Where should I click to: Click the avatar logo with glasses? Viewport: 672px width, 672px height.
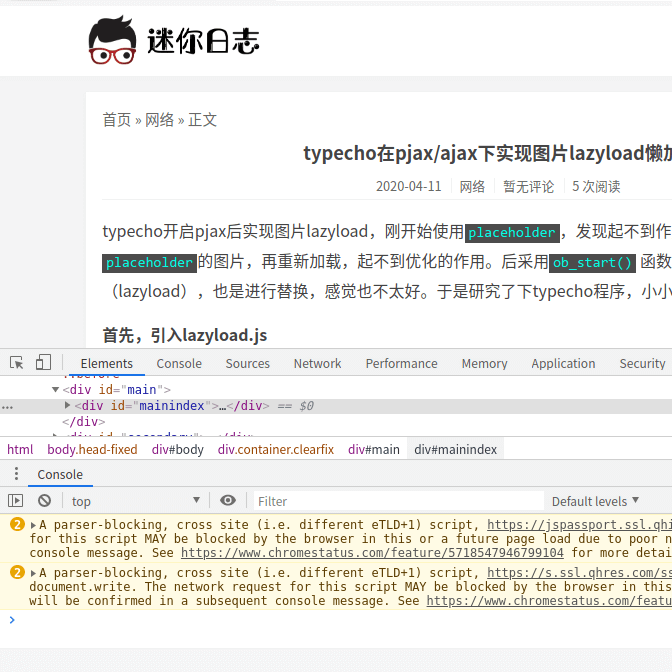(112, 40)
